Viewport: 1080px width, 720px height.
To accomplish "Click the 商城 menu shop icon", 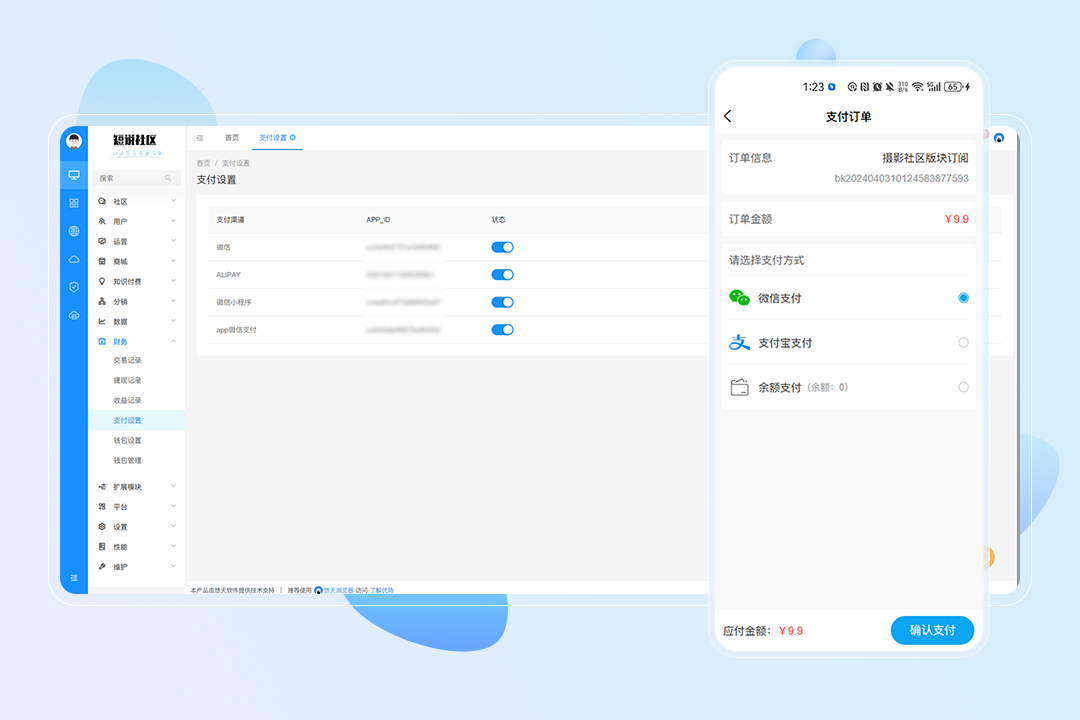I will point(102,261).
